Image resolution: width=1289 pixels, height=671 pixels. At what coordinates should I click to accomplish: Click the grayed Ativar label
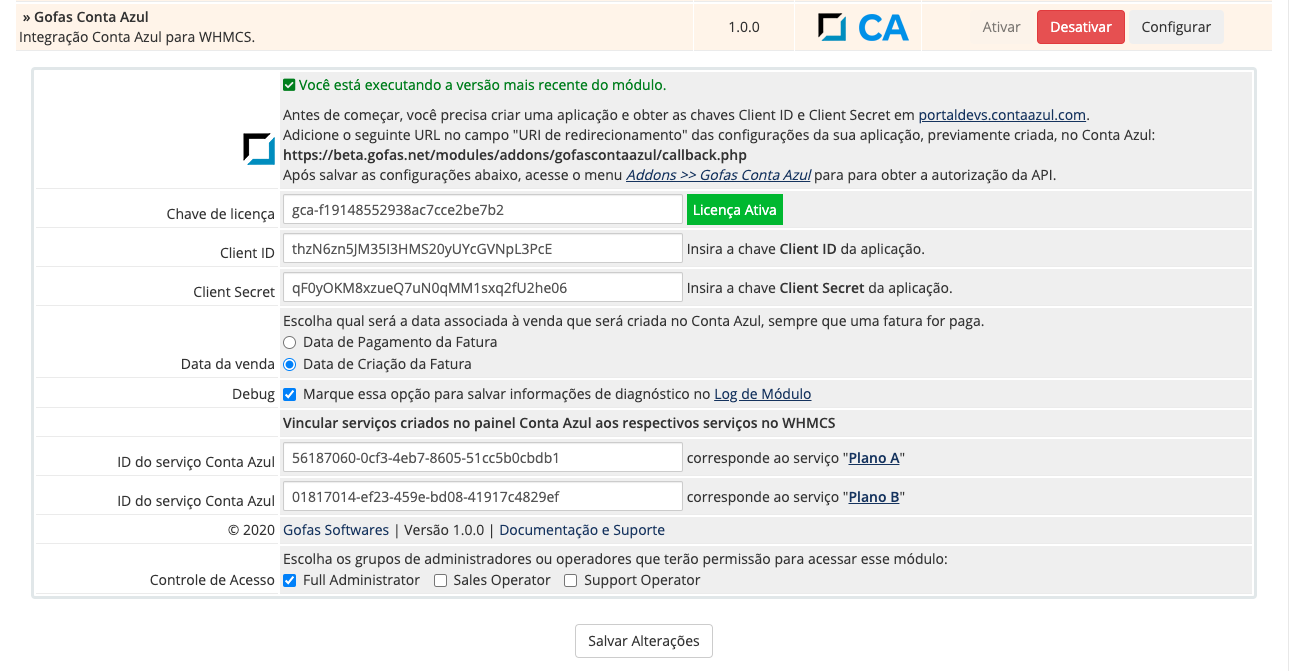(x=1002, y=27)
